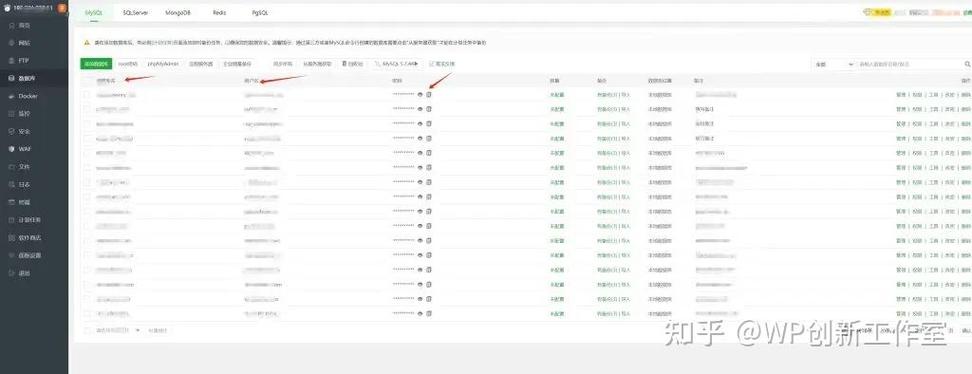Image resolution: width=972 pixels, height=374 pixels.
Task: Tick the checkbox beside the batch operation dropdown
Action: coord(87,331)
